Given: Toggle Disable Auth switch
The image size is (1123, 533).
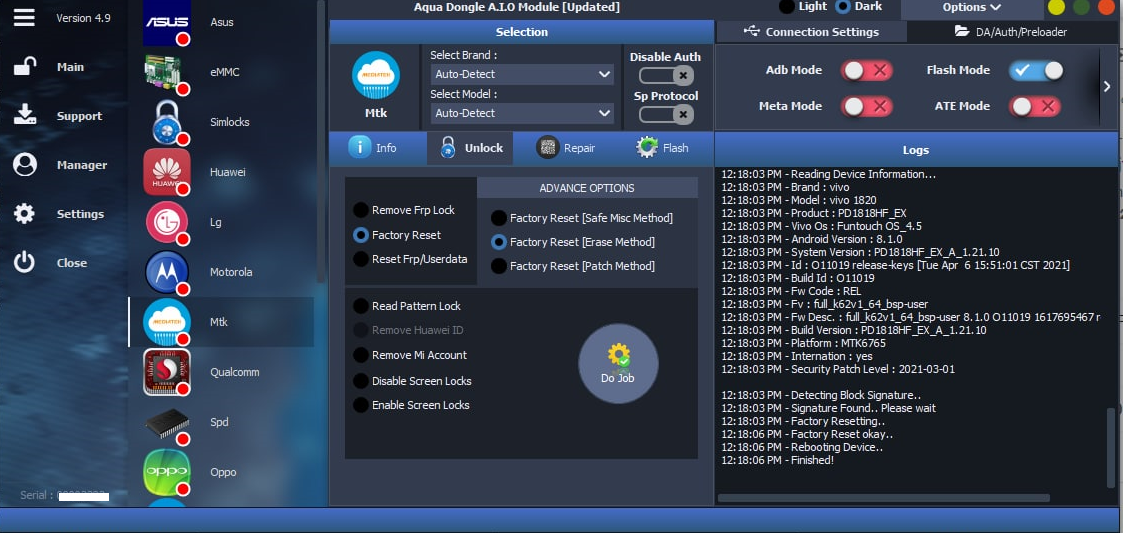Looking at the screenshot, I should (666, 75).
